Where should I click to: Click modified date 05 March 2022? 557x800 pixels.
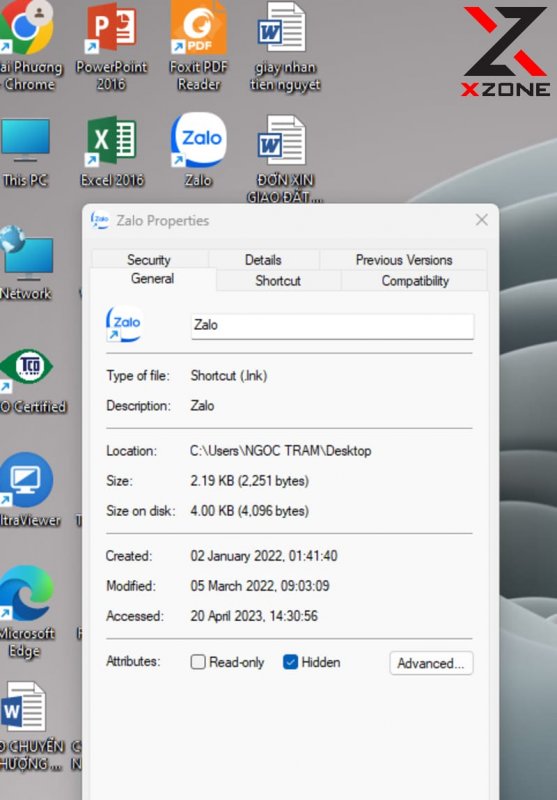(x=260, y=586)
